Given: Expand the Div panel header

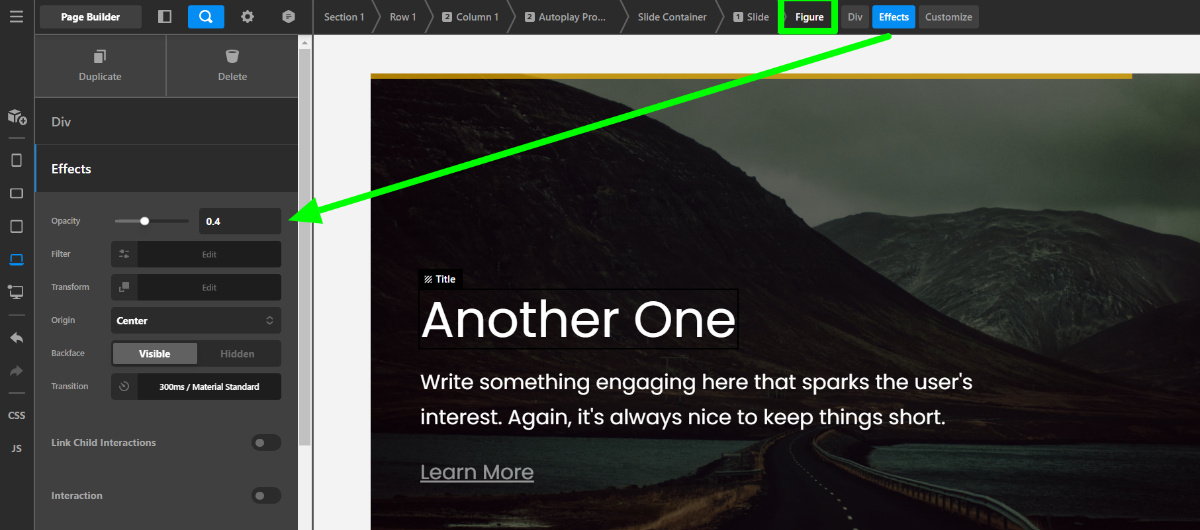Looking at the screenshot, I should coord(166,122).
